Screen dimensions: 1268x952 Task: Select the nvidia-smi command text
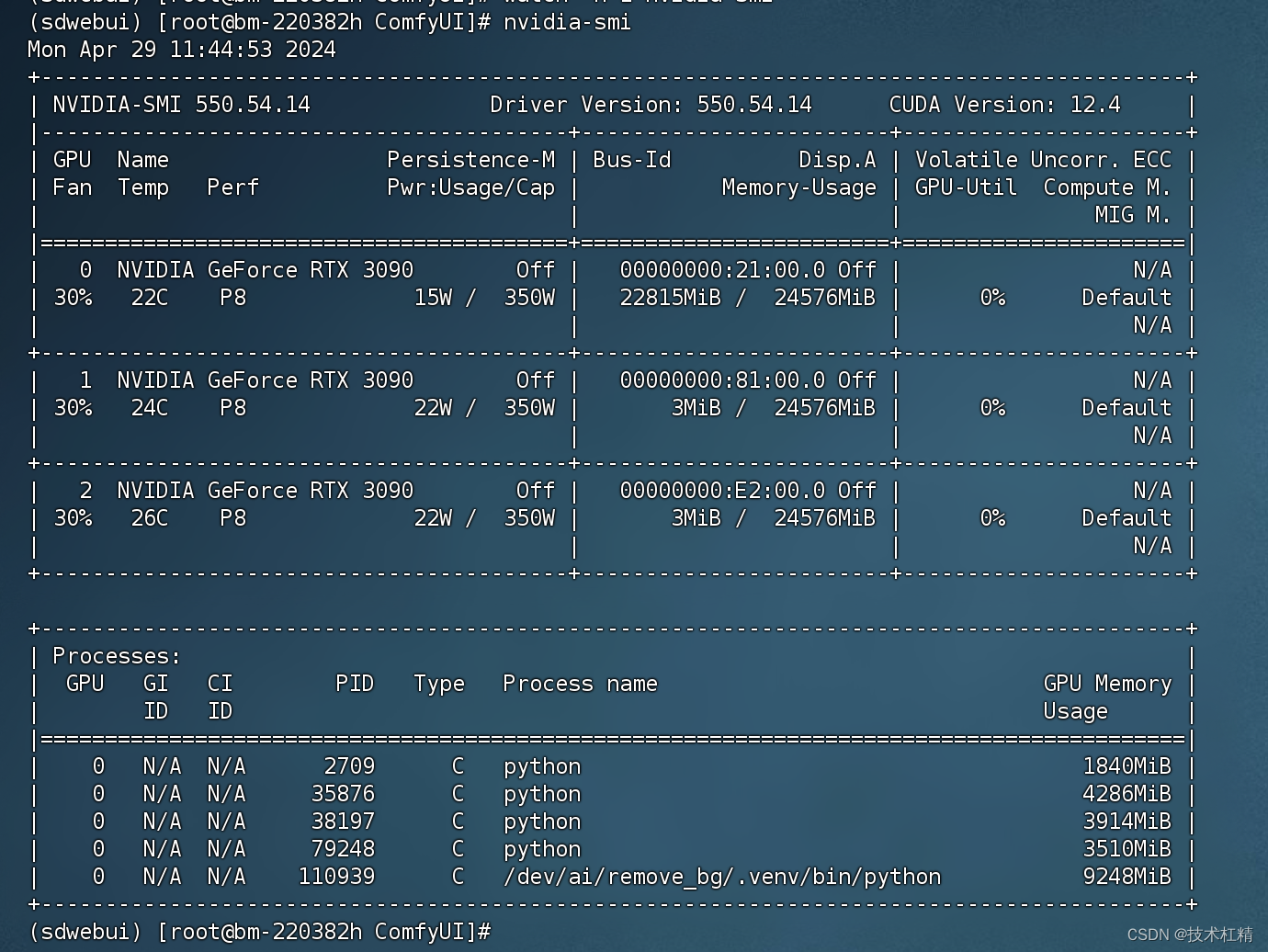566,21
